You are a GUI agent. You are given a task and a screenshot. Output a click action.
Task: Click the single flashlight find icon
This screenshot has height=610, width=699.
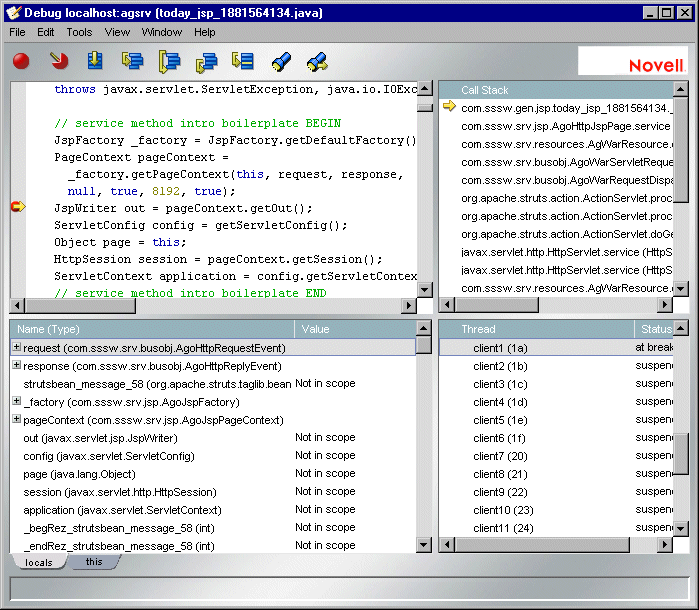(x=281, y=62)
